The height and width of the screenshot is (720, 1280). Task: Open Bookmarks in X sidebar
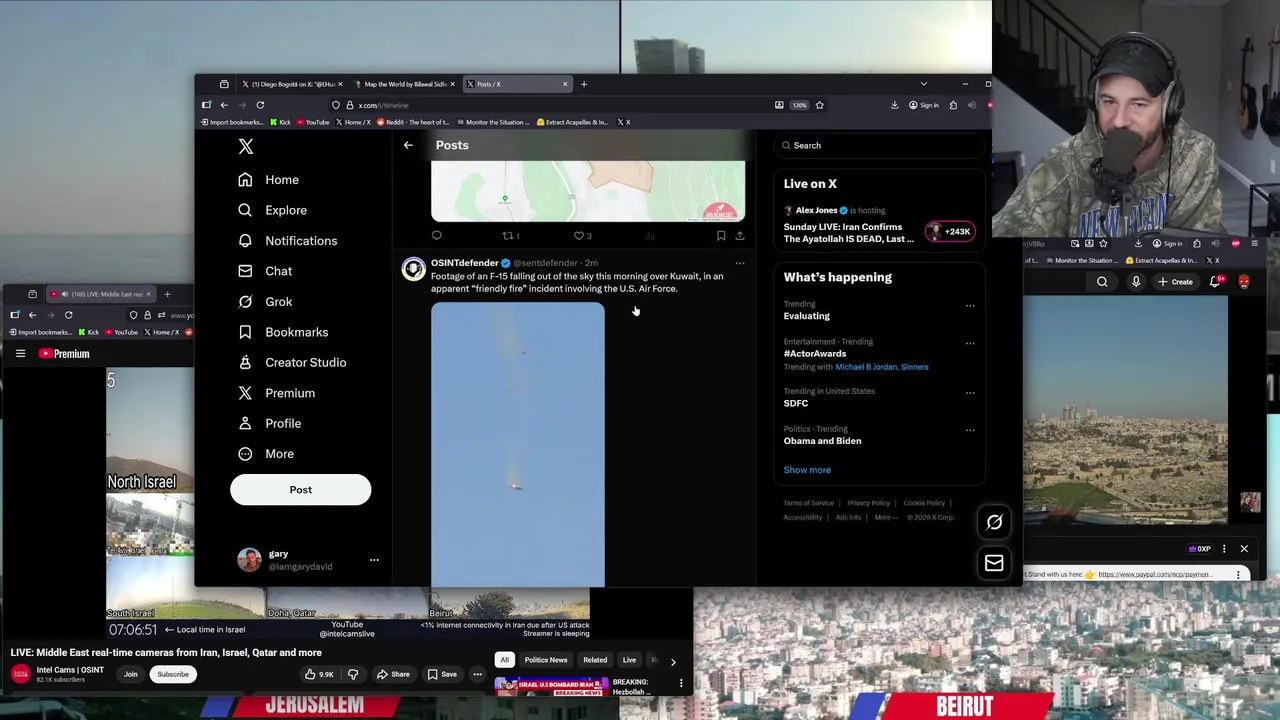[283, 332]
